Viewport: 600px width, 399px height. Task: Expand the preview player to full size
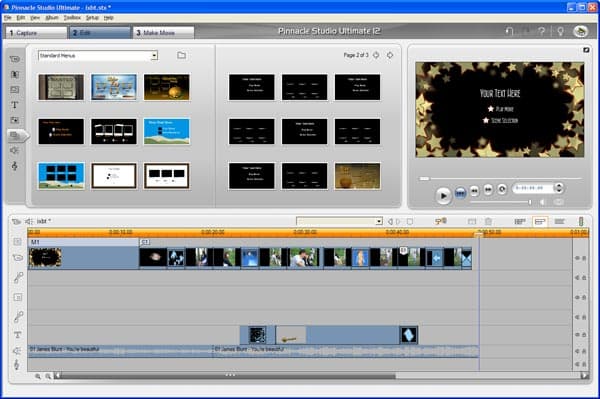[x=586, y=50]
